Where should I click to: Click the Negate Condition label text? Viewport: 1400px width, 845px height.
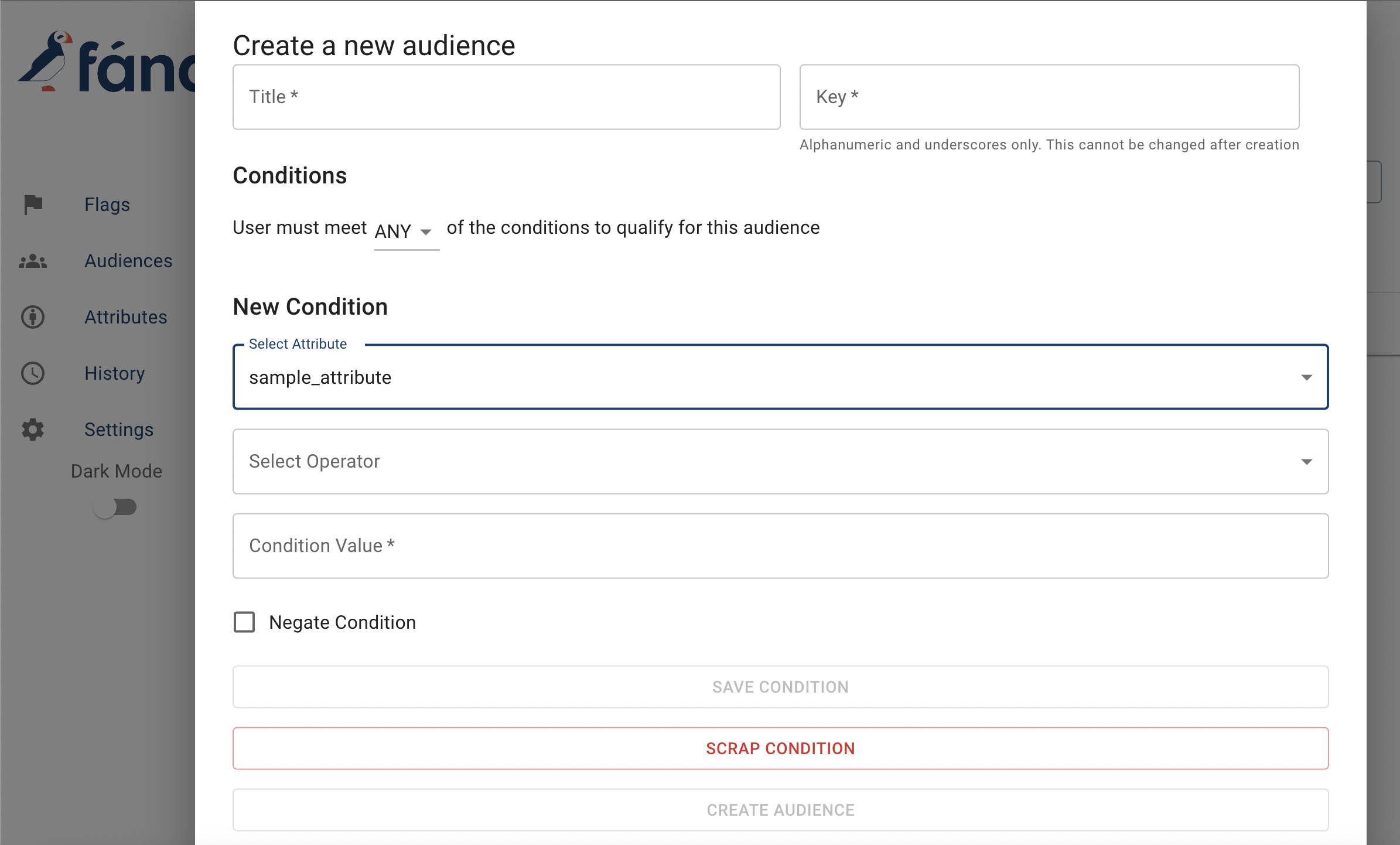[343, 622]
